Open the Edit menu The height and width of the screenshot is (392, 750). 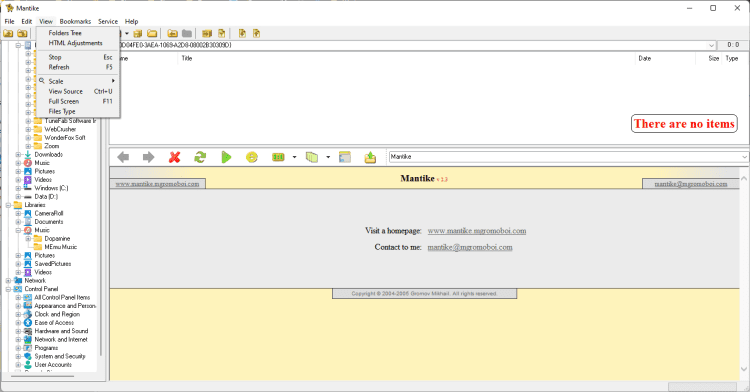27,22
